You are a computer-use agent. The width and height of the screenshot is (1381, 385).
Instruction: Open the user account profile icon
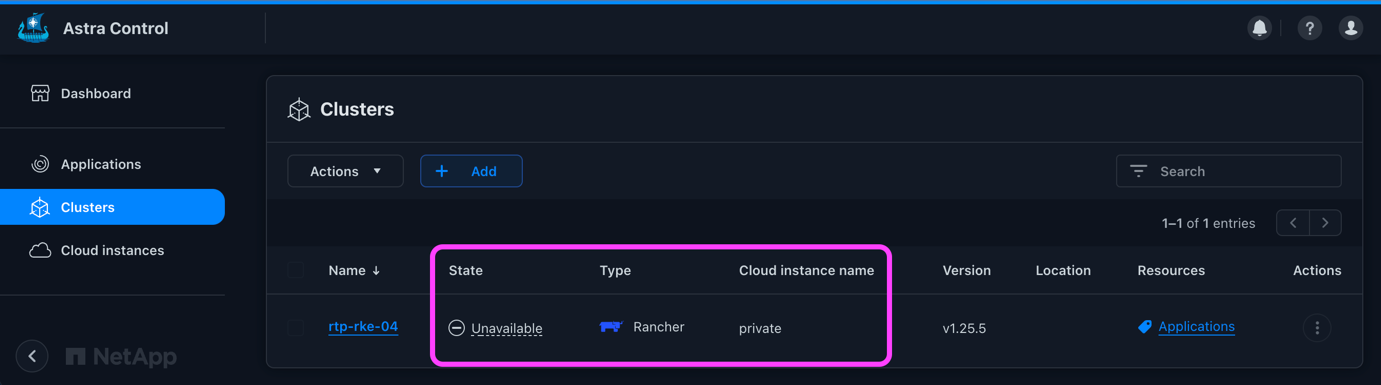(1351, 28)
